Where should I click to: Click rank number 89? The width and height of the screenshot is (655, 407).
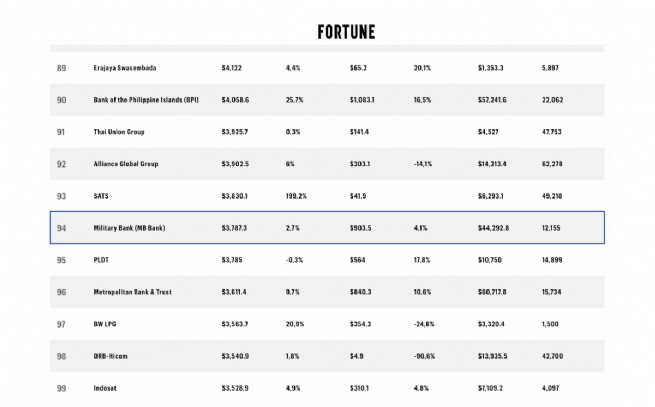(x=62, y=68)
